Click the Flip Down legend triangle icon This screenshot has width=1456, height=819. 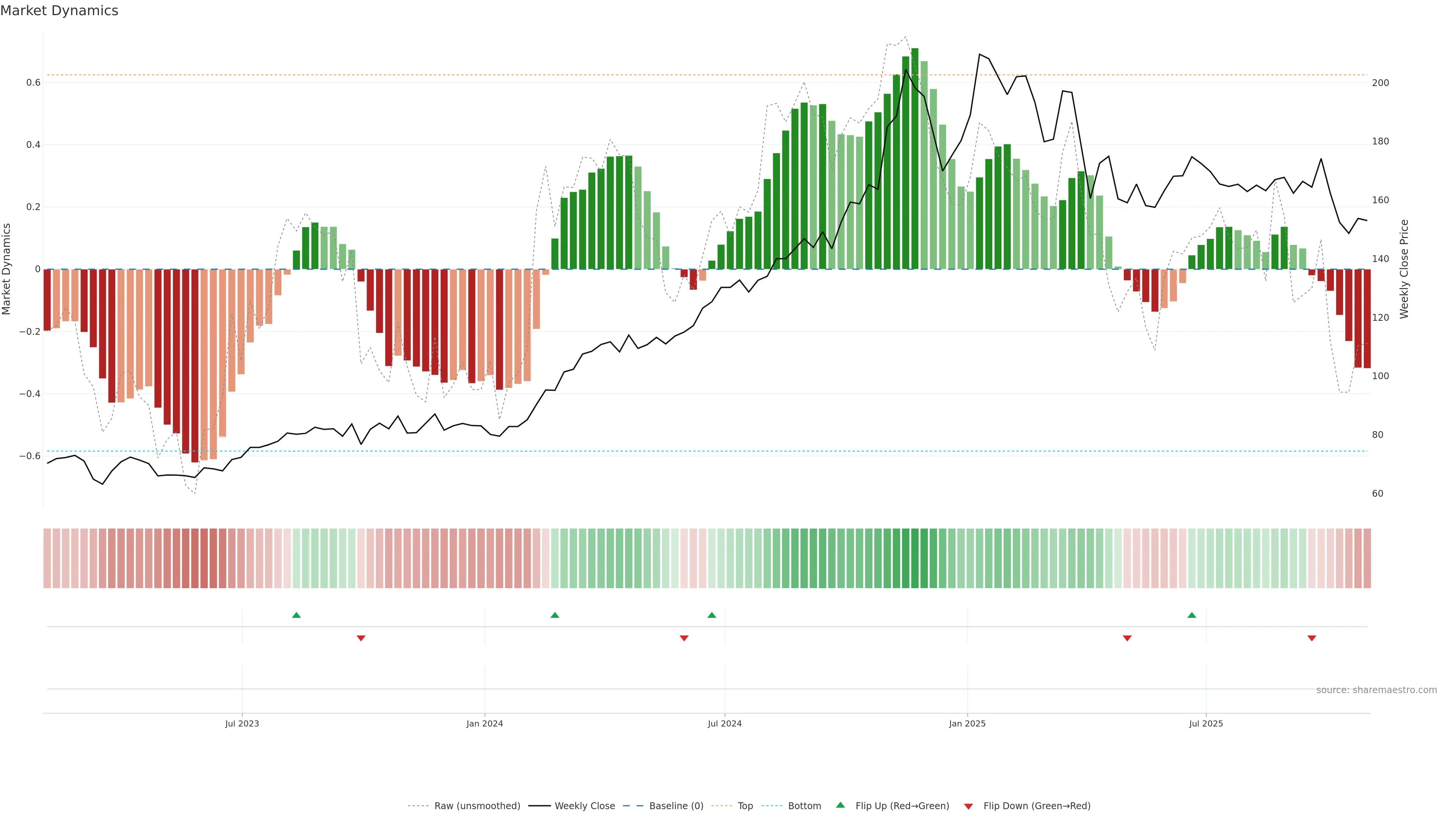[968, 806]
